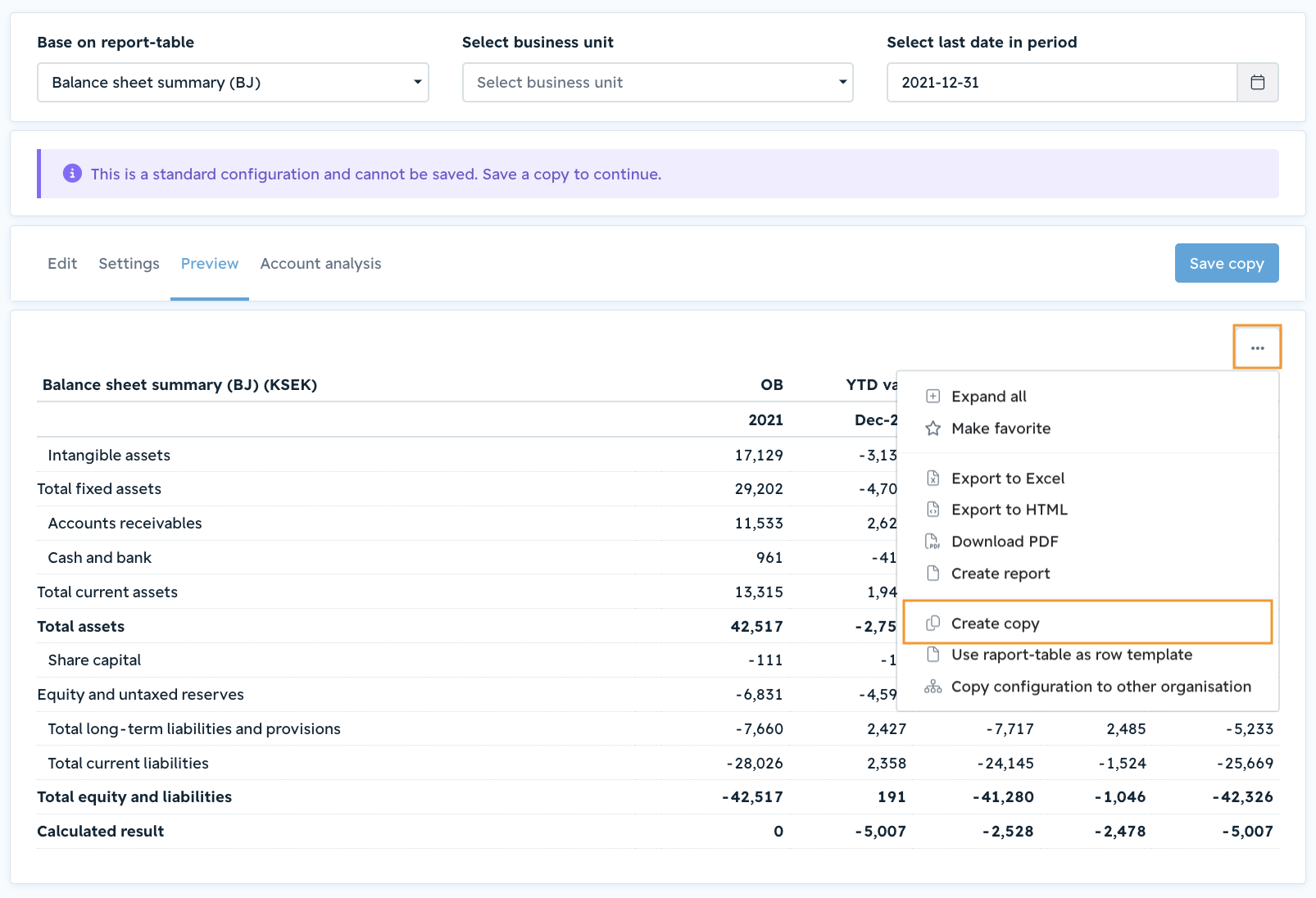This screenshot has height=898, width=1316.
Task: Click the Copy configuration organisation icon
Action: pyautogui.click(x=933, y=687)
